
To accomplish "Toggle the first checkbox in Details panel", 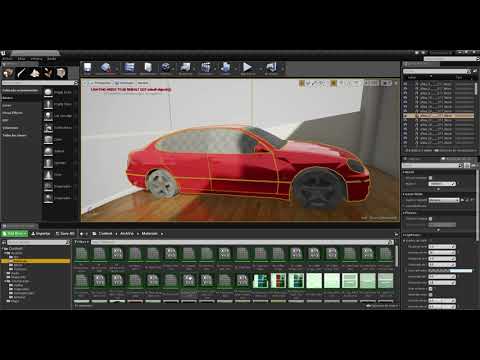I will coord(430,178).
